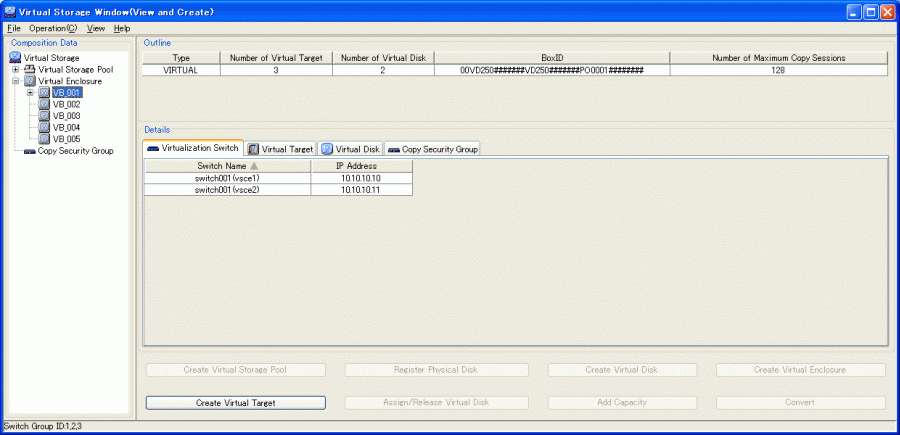Click the Copy Security Group tree icon
The image size is (900, 435).
pyautogui.click(x=30, y=151)
